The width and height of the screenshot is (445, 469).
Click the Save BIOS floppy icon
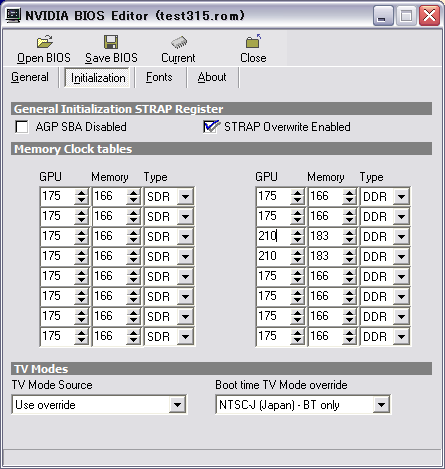tap(111, 42)
